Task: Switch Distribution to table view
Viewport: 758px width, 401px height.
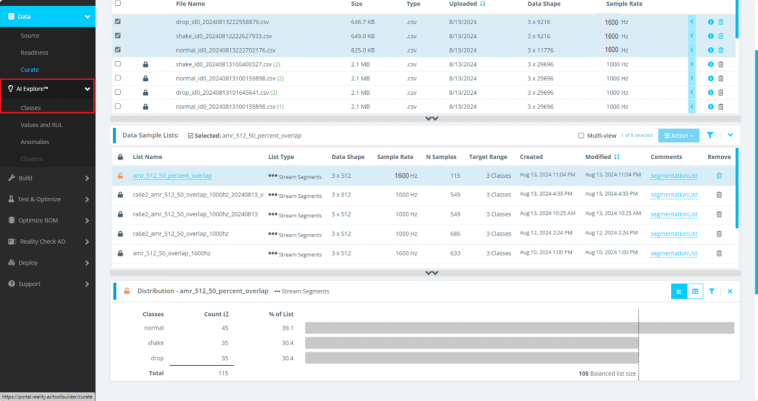Action: pyautogui.click(x=695, y=291)
